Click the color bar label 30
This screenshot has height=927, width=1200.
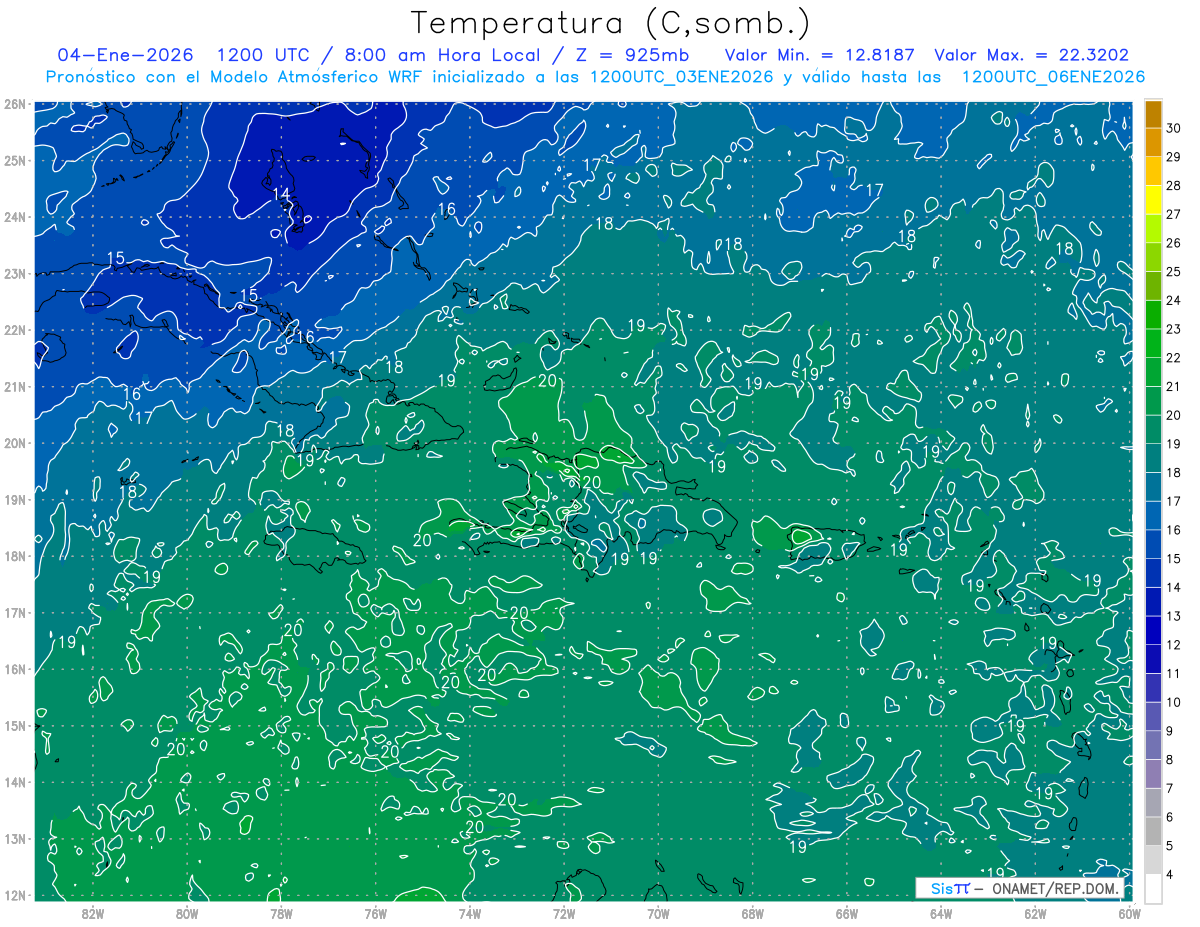(x=1174, y=128)
